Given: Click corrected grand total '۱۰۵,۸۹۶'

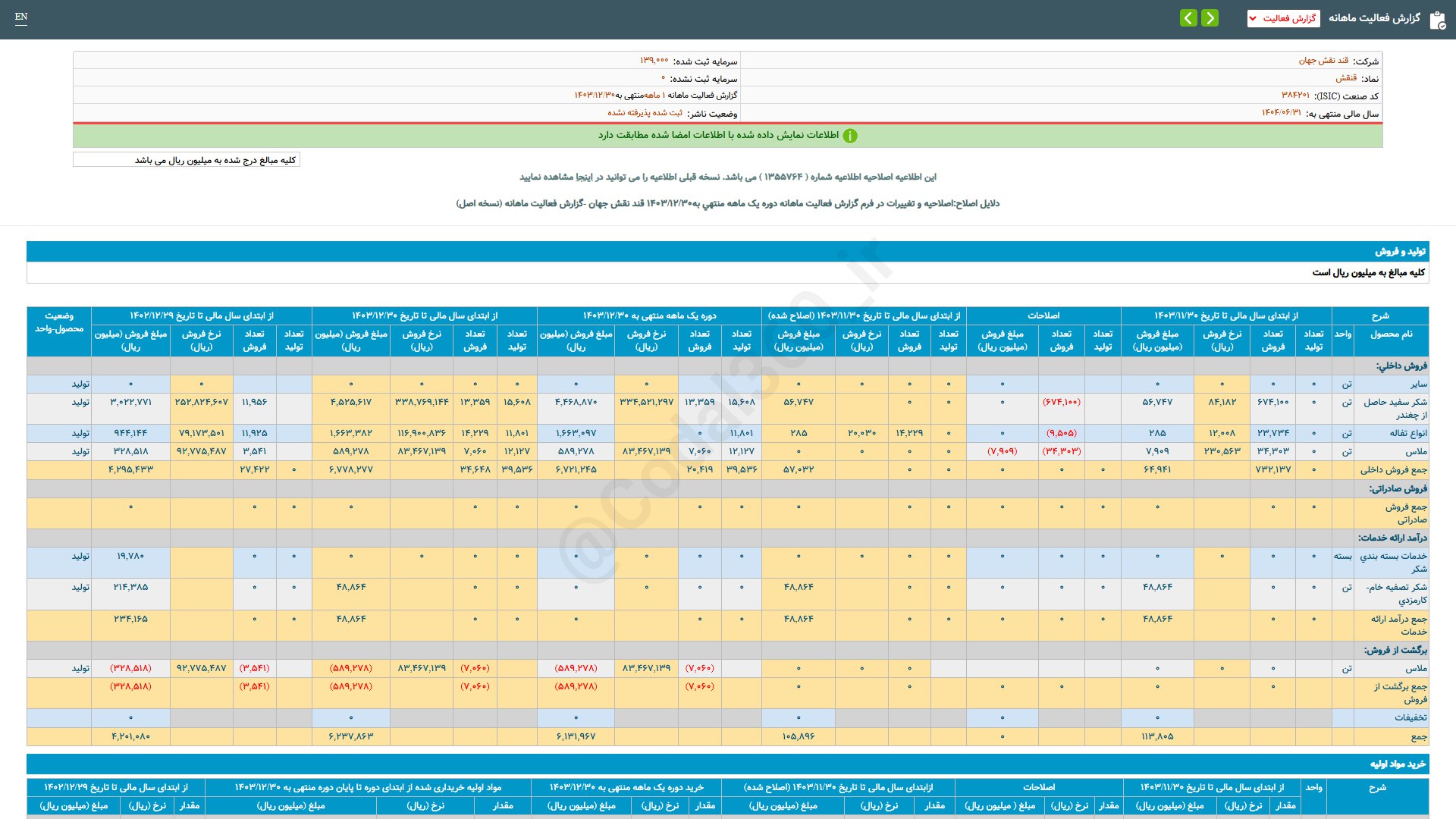Looking at the screenshot, I should pyautogui.click(x=799, y=736).
